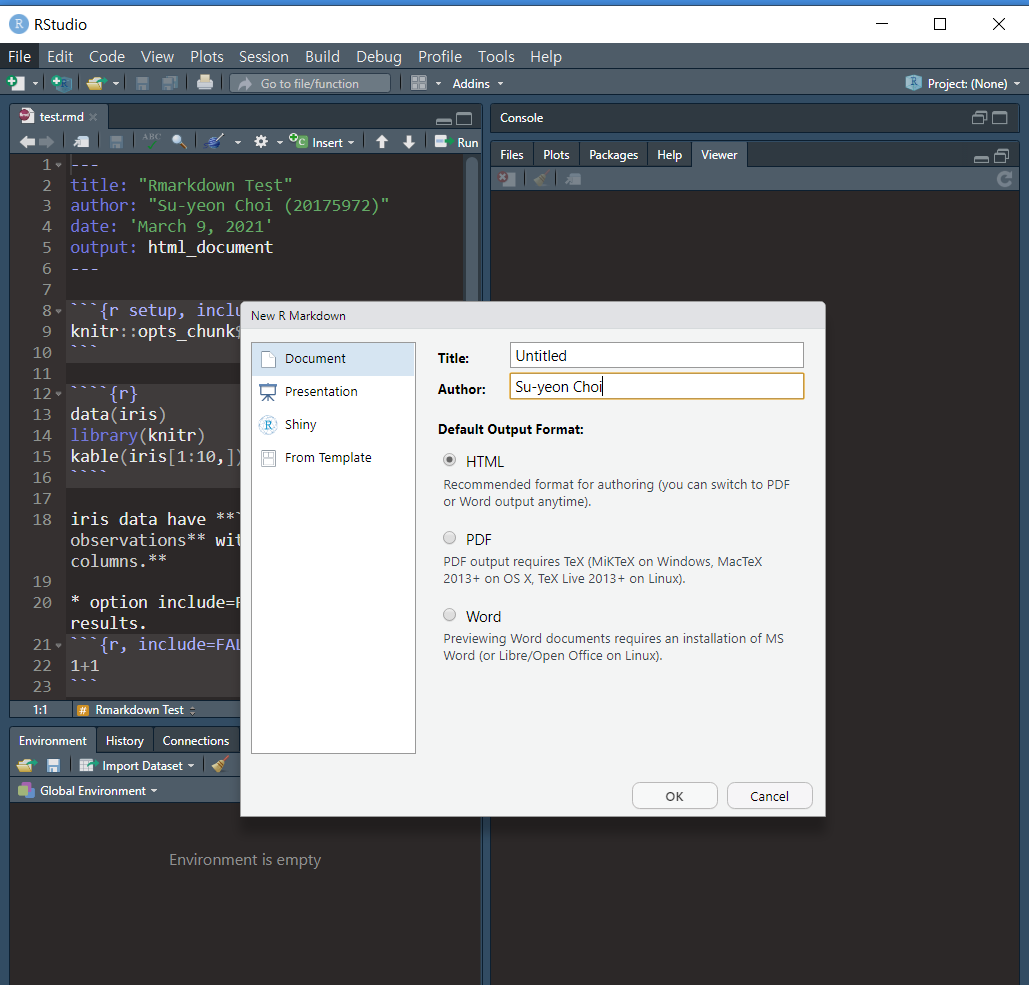
Task: Click the editor forward navigation arrow
Action: coord(46,142)
